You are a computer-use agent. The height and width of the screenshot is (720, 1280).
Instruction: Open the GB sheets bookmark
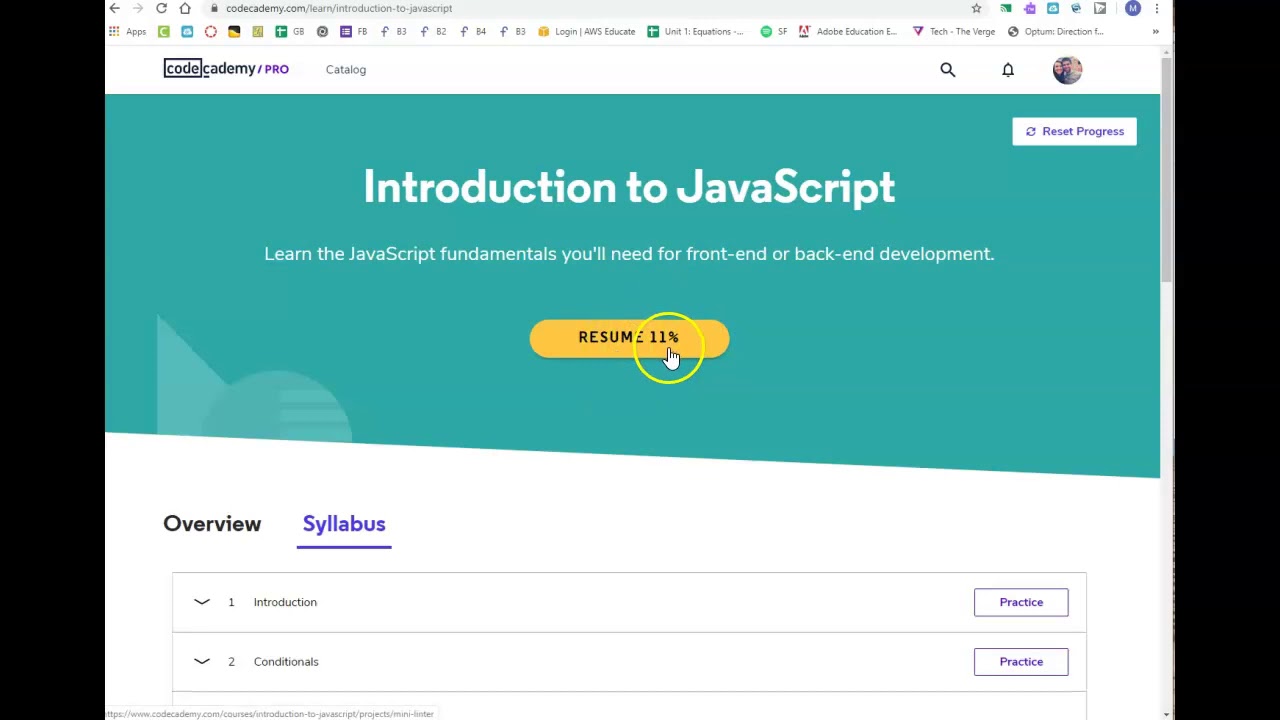pos(290,31)
